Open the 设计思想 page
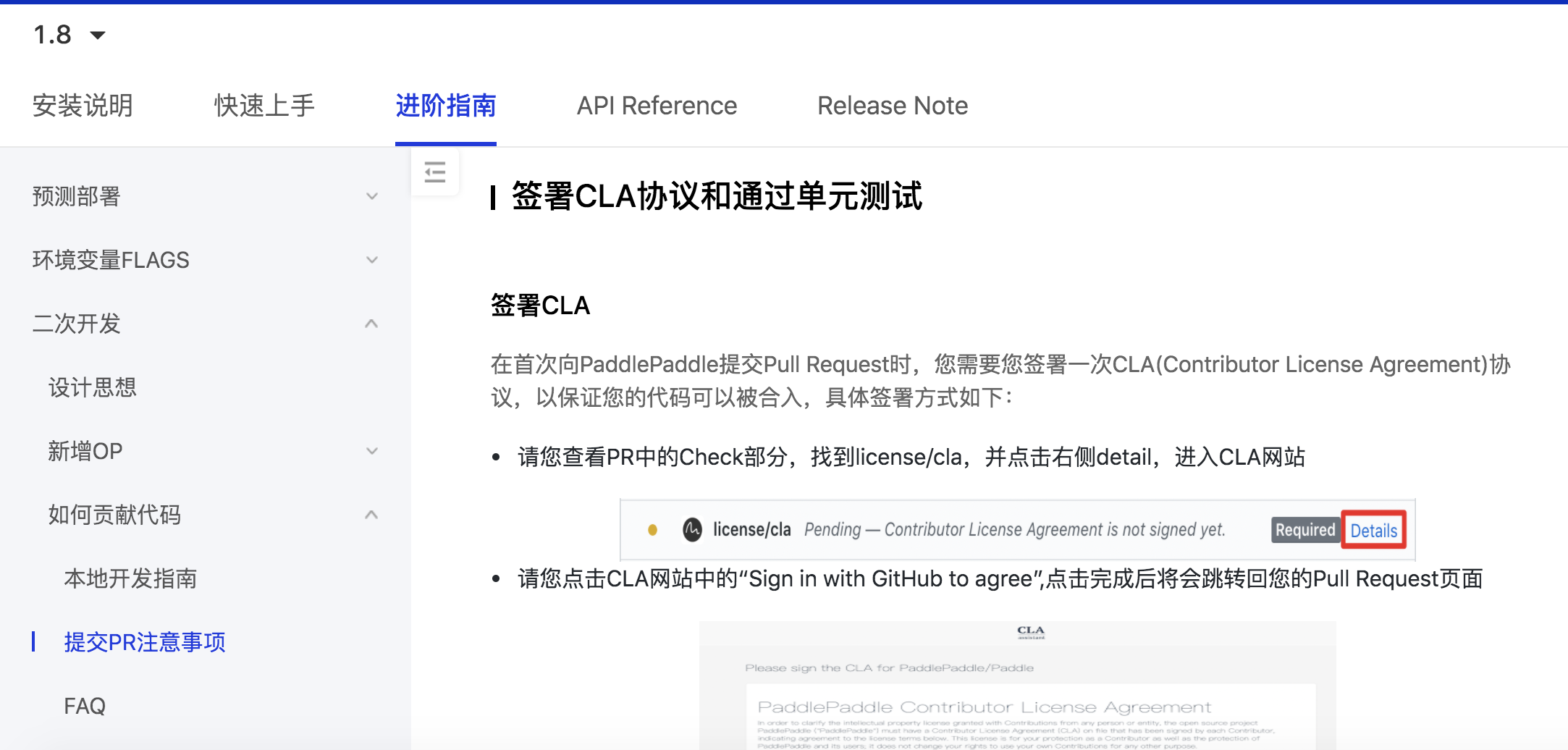This screenshot has height=750, width=1568. pos(92,387)
